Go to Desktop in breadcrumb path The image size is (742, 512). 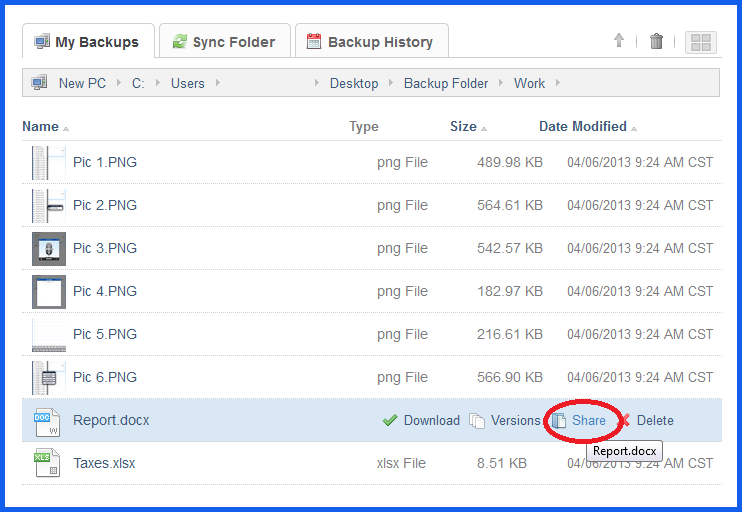(354, 83)
